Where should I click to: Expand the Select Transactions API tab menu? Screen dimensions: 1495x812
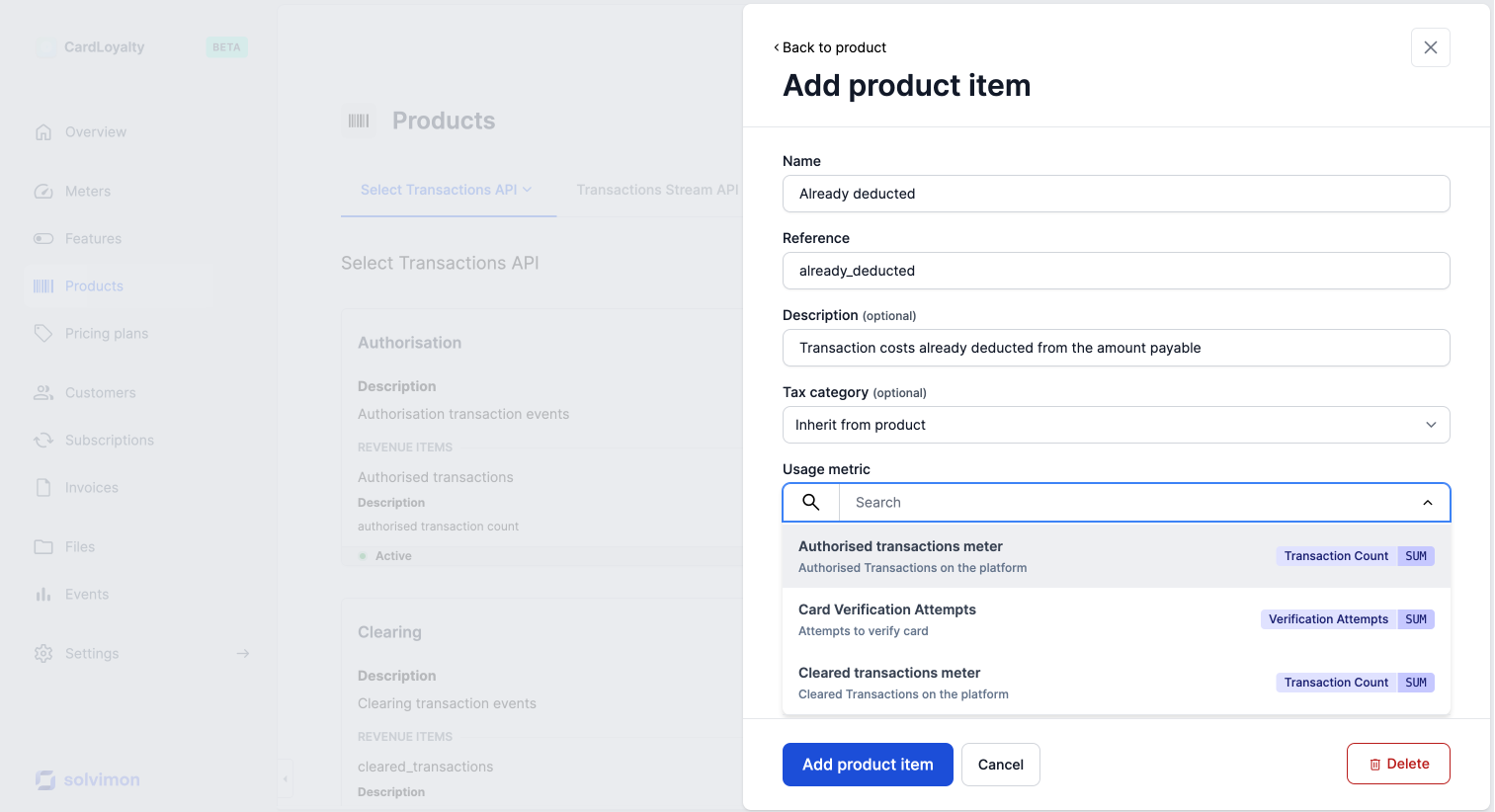[528, 190]
